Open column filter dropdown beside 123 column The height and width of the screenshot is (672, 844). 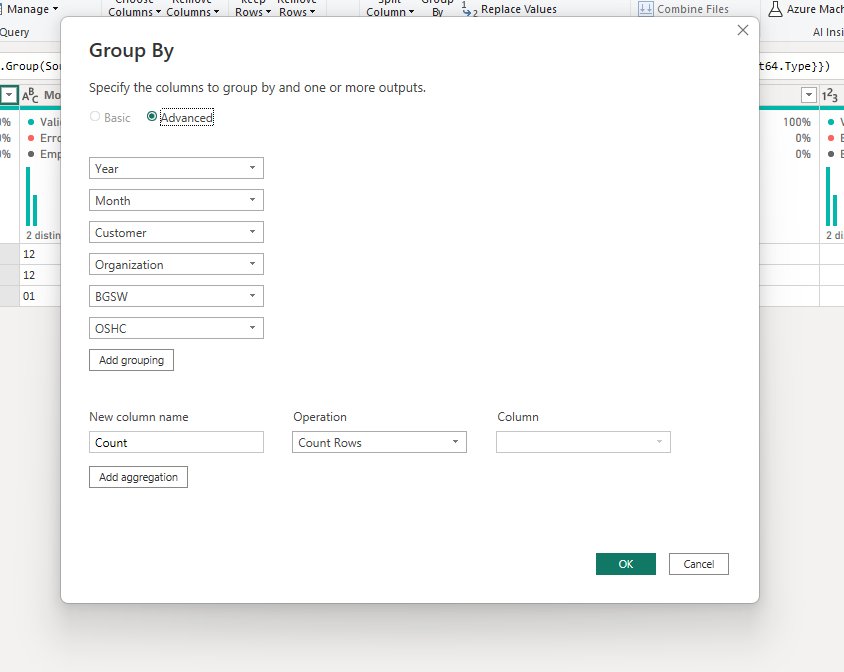808,95
